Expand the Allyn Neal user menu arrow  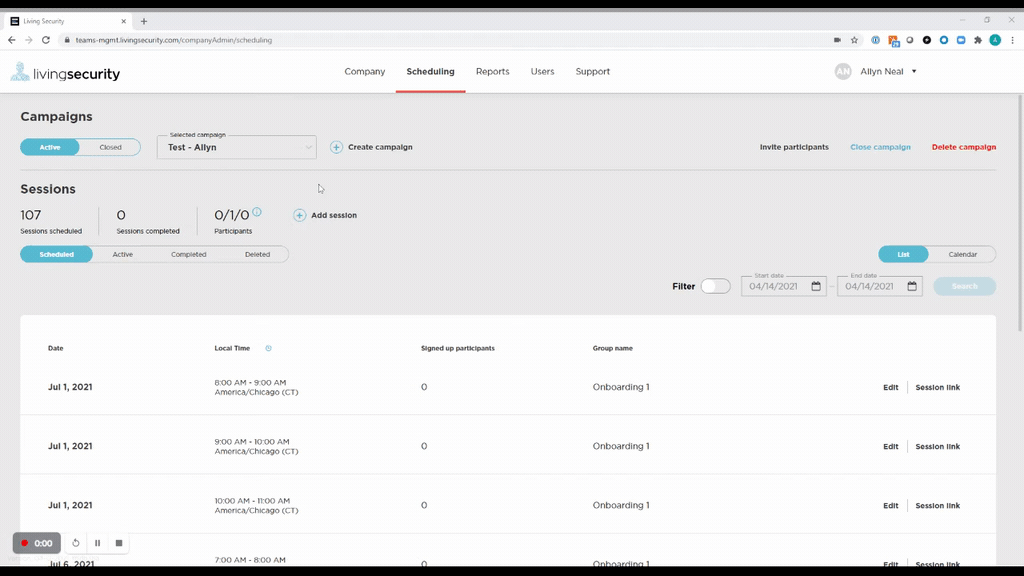click(914, 71)
